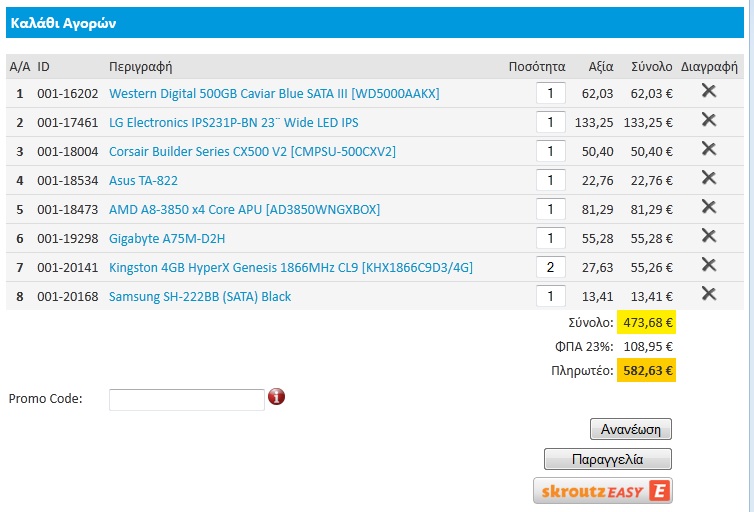Edit quantity field for Asus TA-822 row

[x=551, y=180]
